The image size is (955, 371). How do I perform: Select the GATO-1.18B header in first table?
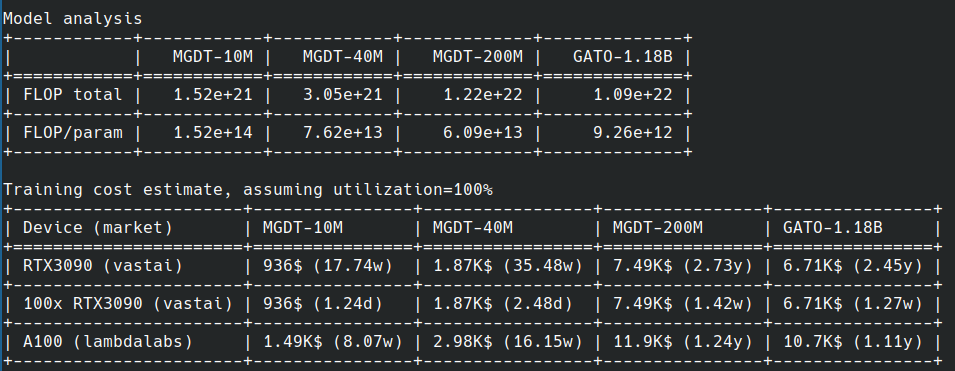coord(622,57)
